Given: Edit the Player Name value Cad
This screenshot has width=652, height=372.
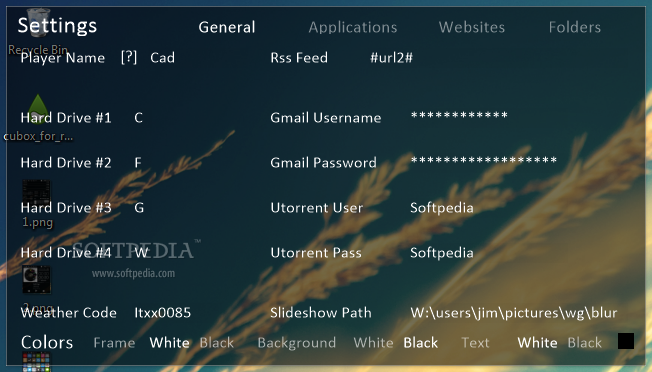Looking at the screenshot, I should click(x=163, y=57).
